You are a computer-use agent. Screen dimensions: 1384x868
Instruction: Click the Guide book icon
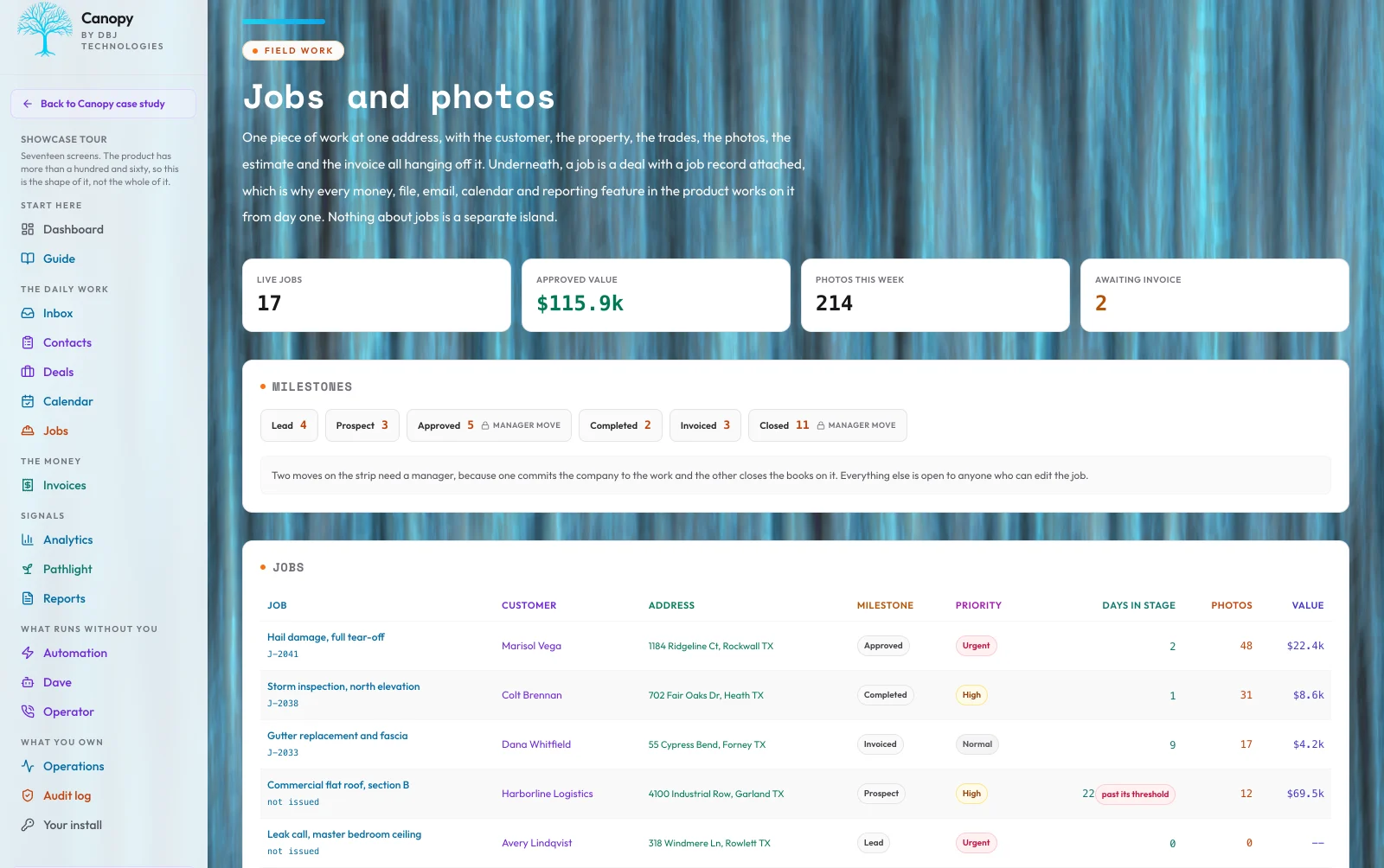28,258
